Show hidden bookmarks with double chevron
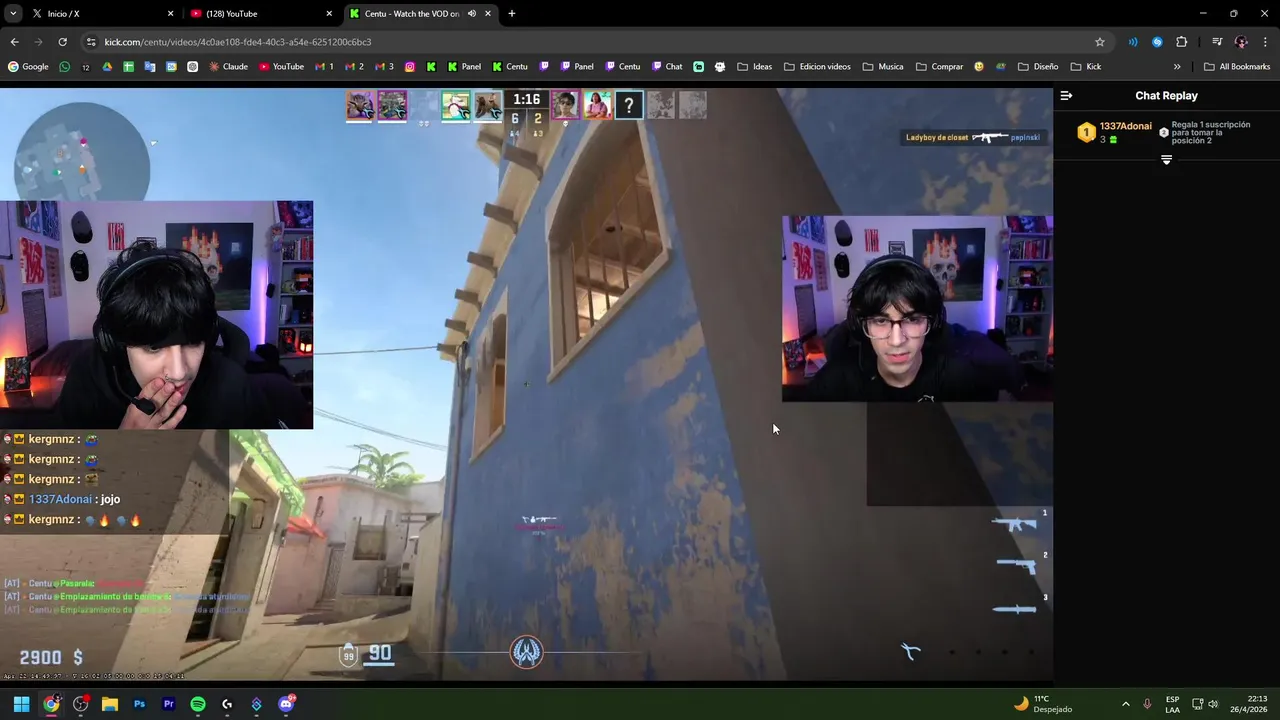The image size is (1280, 720). (x=1177, y=67)
